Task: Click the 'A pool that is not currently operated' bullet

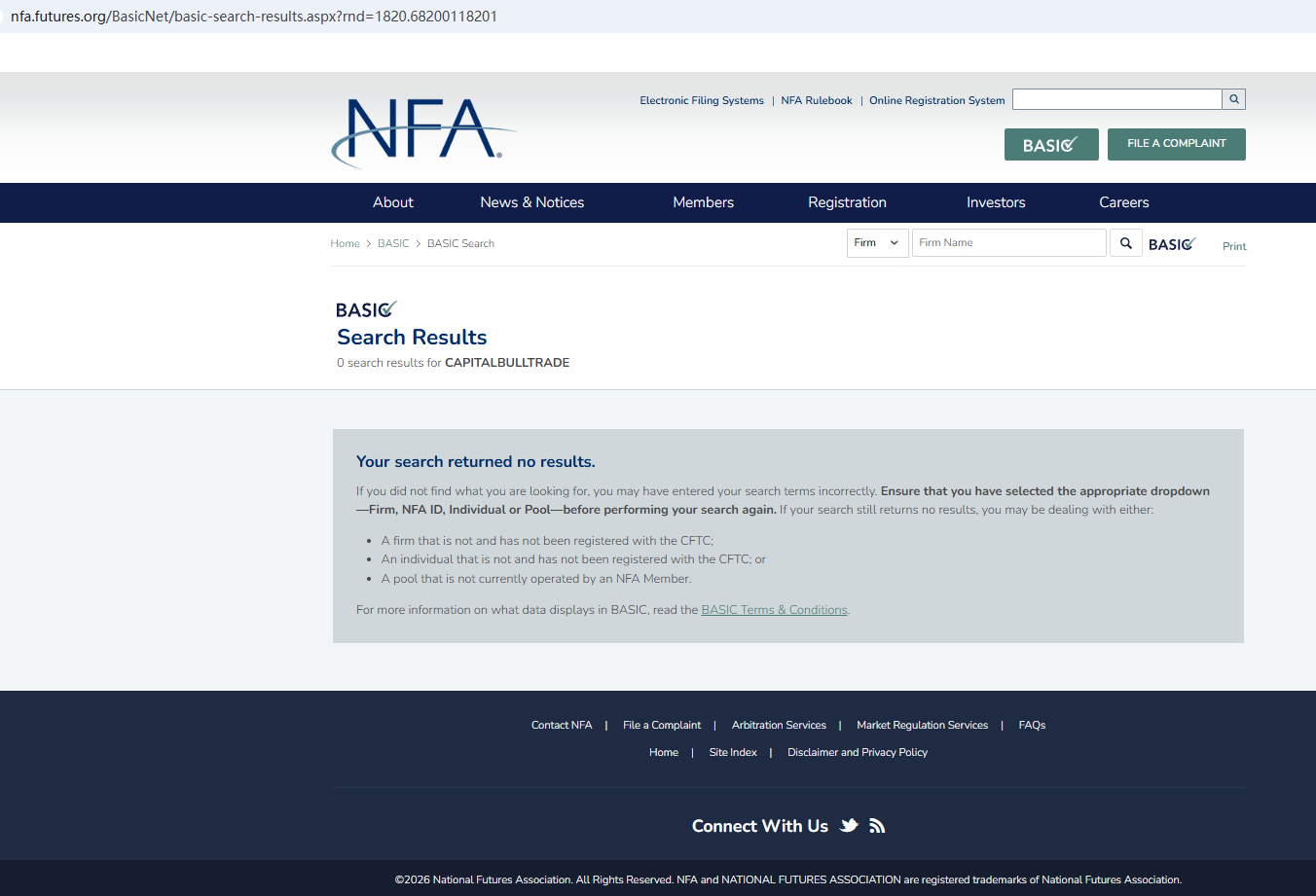Action: (x=536, y=579)
